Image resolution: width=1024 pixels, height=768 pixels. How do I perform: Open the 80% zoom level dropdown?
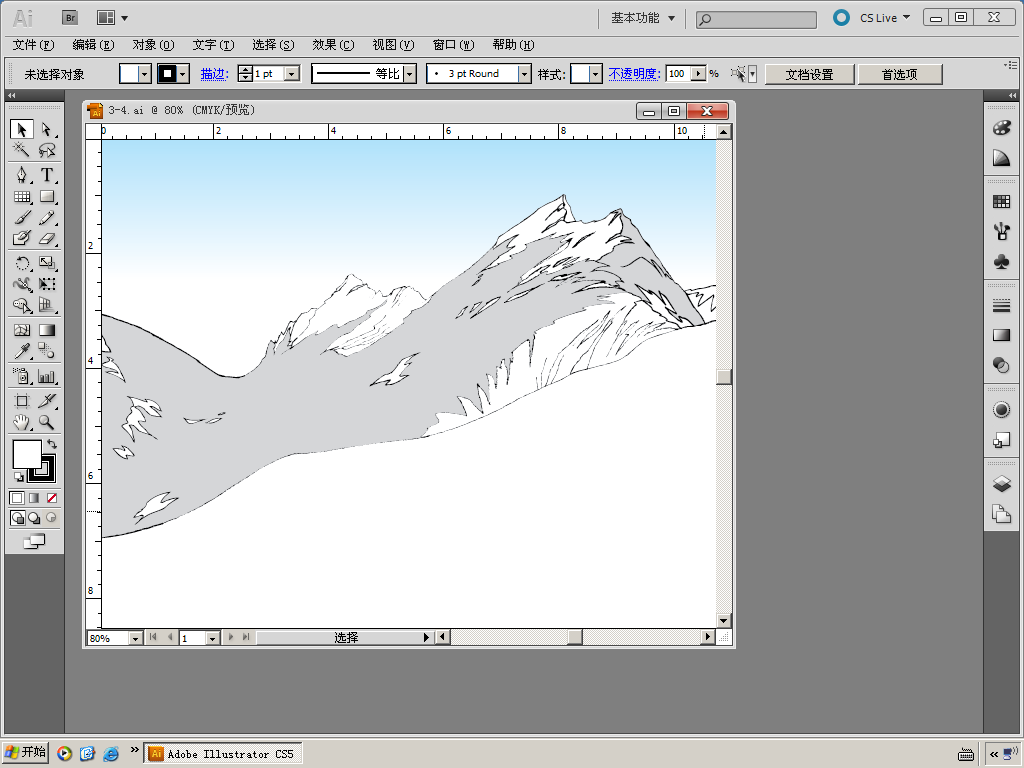(x=135, y=638)
